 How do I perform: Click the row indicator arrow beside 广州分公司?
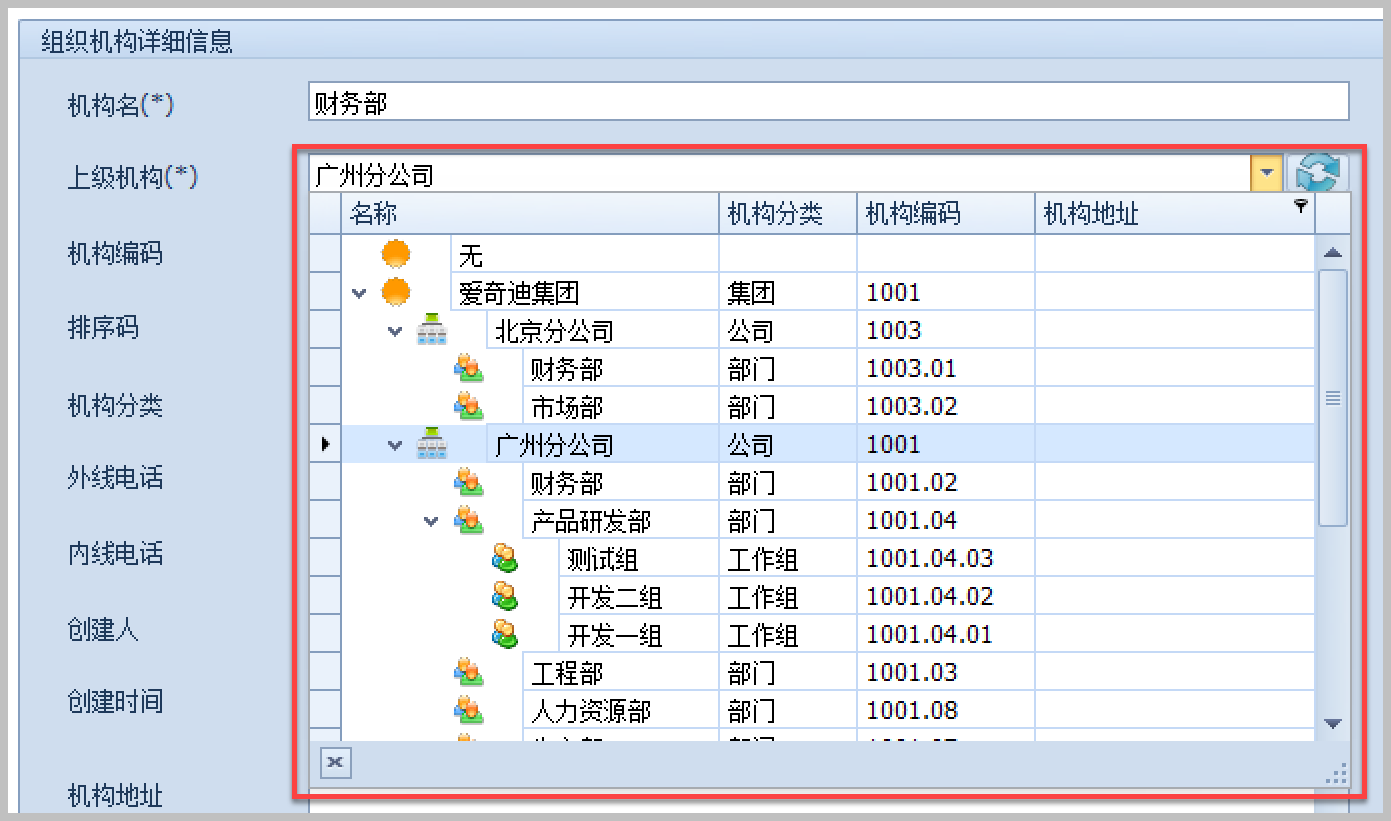coord(325,445)
